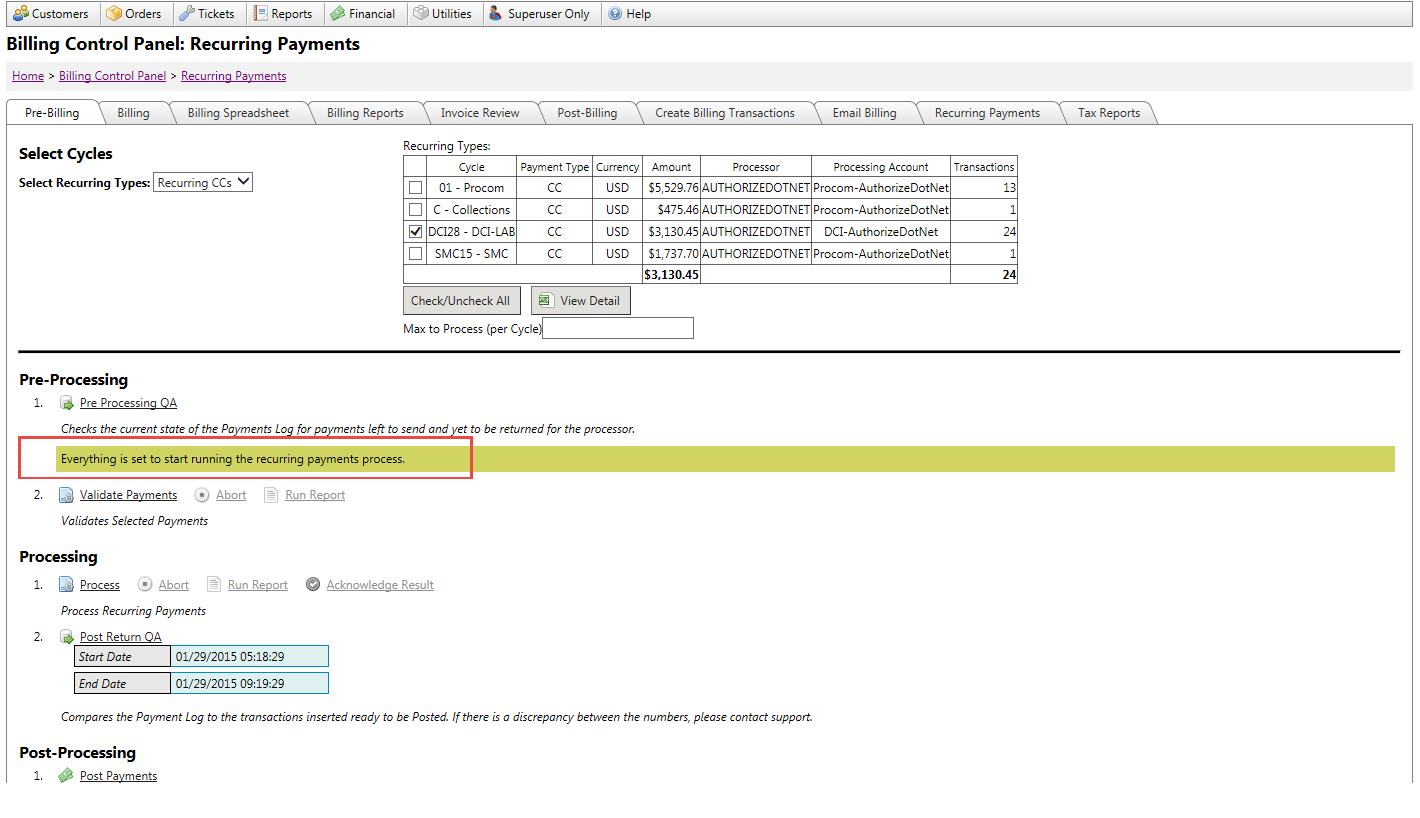Click the Max to Process input field
The height and width of the screenshot is (818, 1420).
(x=617, y=328)
